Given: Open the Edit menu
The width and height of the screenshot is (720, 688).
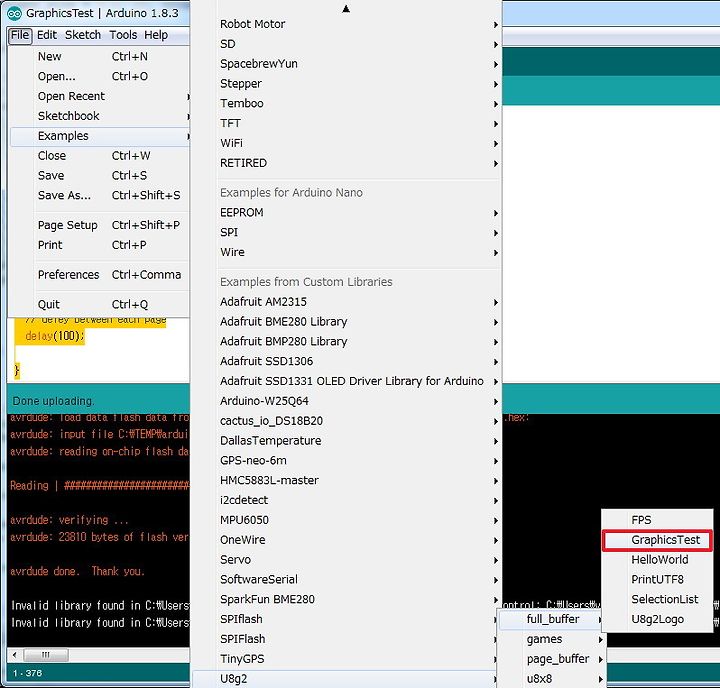Looking at the screenshot, I should 47,35.
